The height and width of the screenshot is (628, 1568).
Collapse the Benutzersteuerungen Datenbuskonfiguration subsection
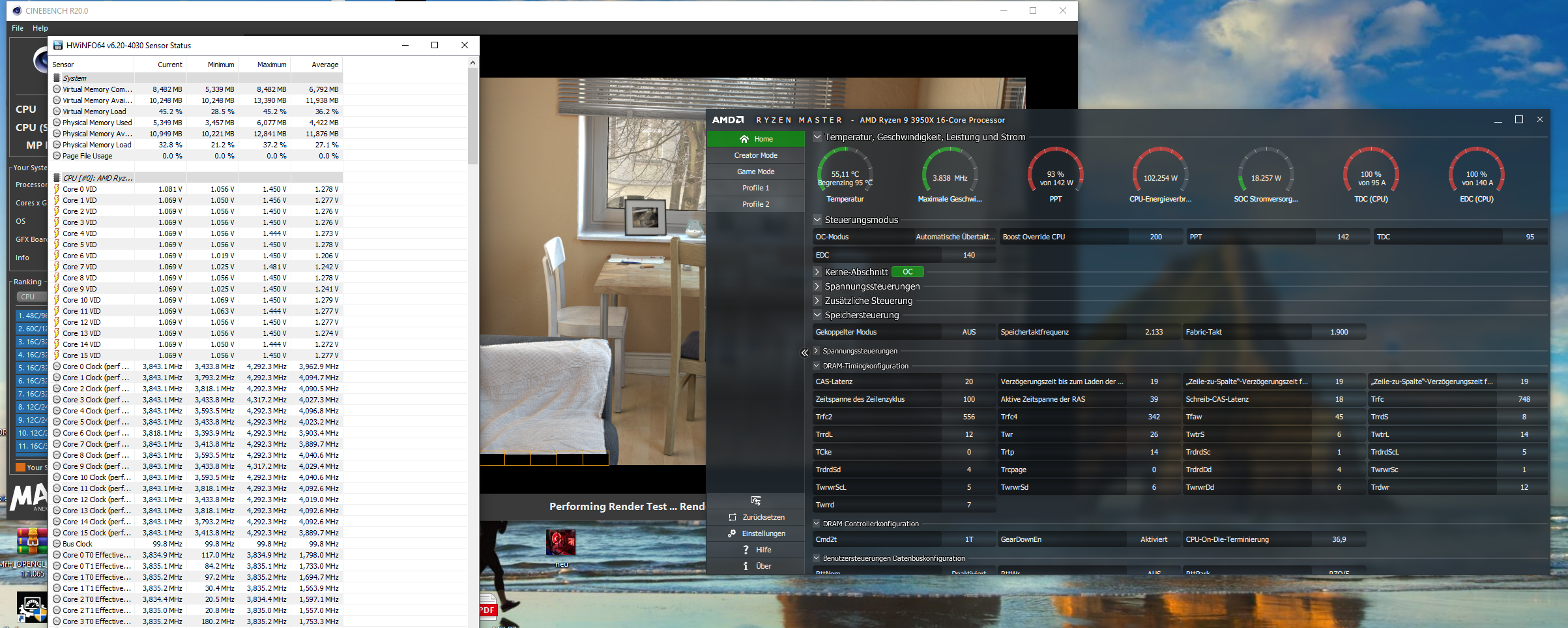pos(816,558)
